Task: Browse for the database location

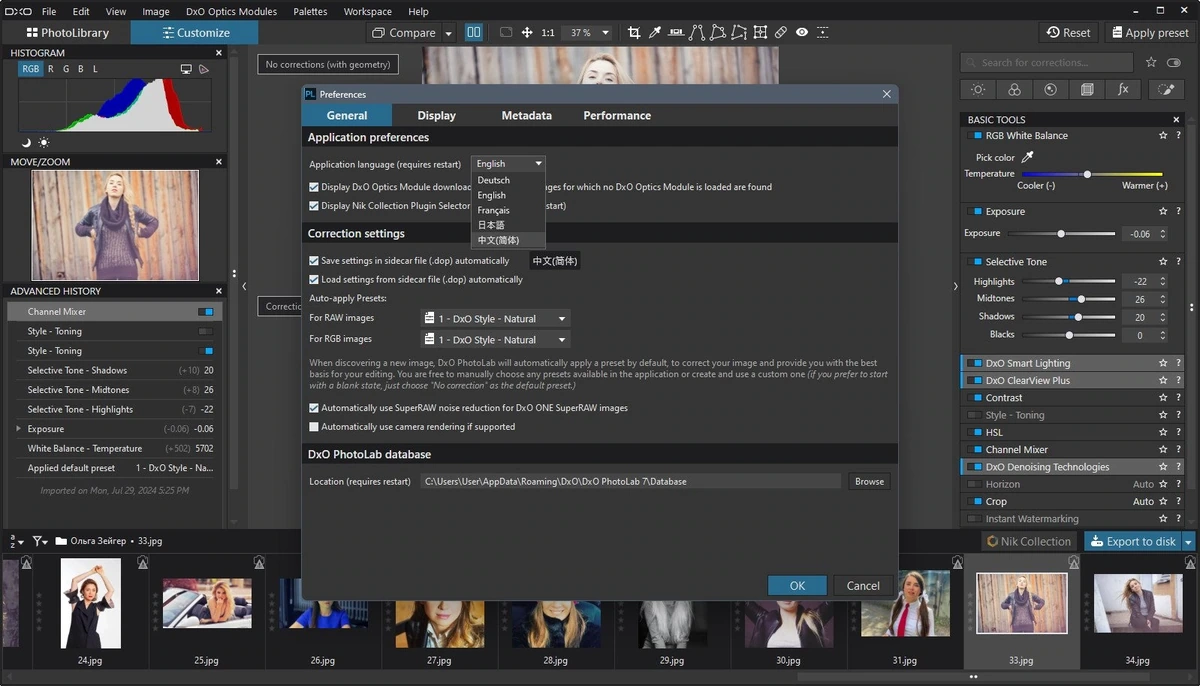Action: click(869, 482)
